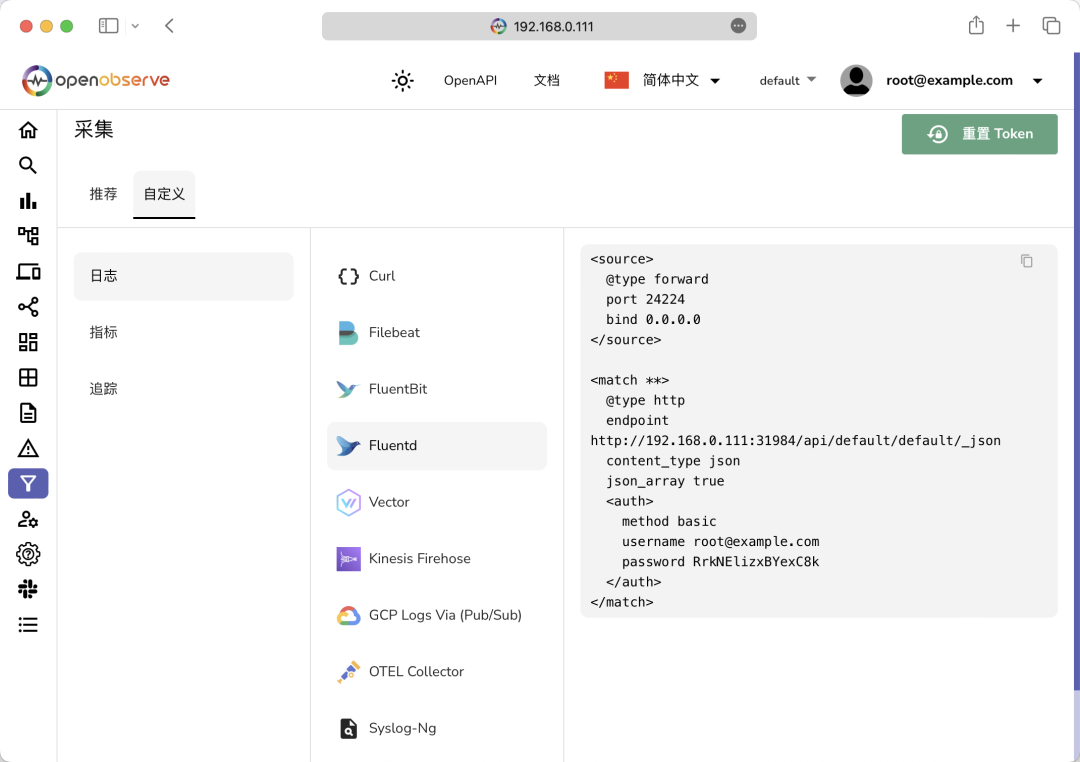Copy the Fluentd config with the copy icon

click(x=1026, y=260)
